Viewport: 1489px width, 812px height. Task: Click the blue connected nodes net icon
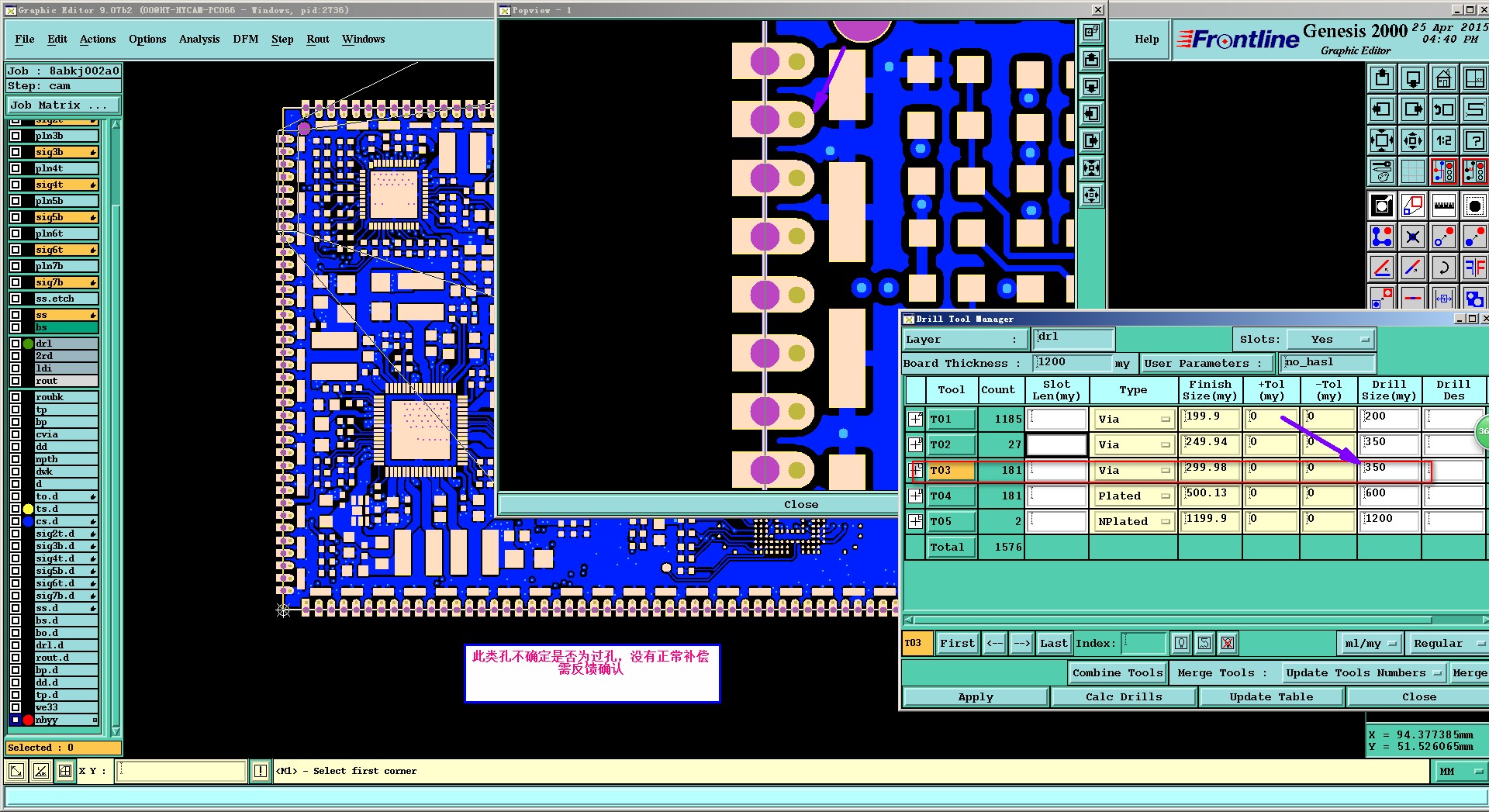tap(1382, 237)
